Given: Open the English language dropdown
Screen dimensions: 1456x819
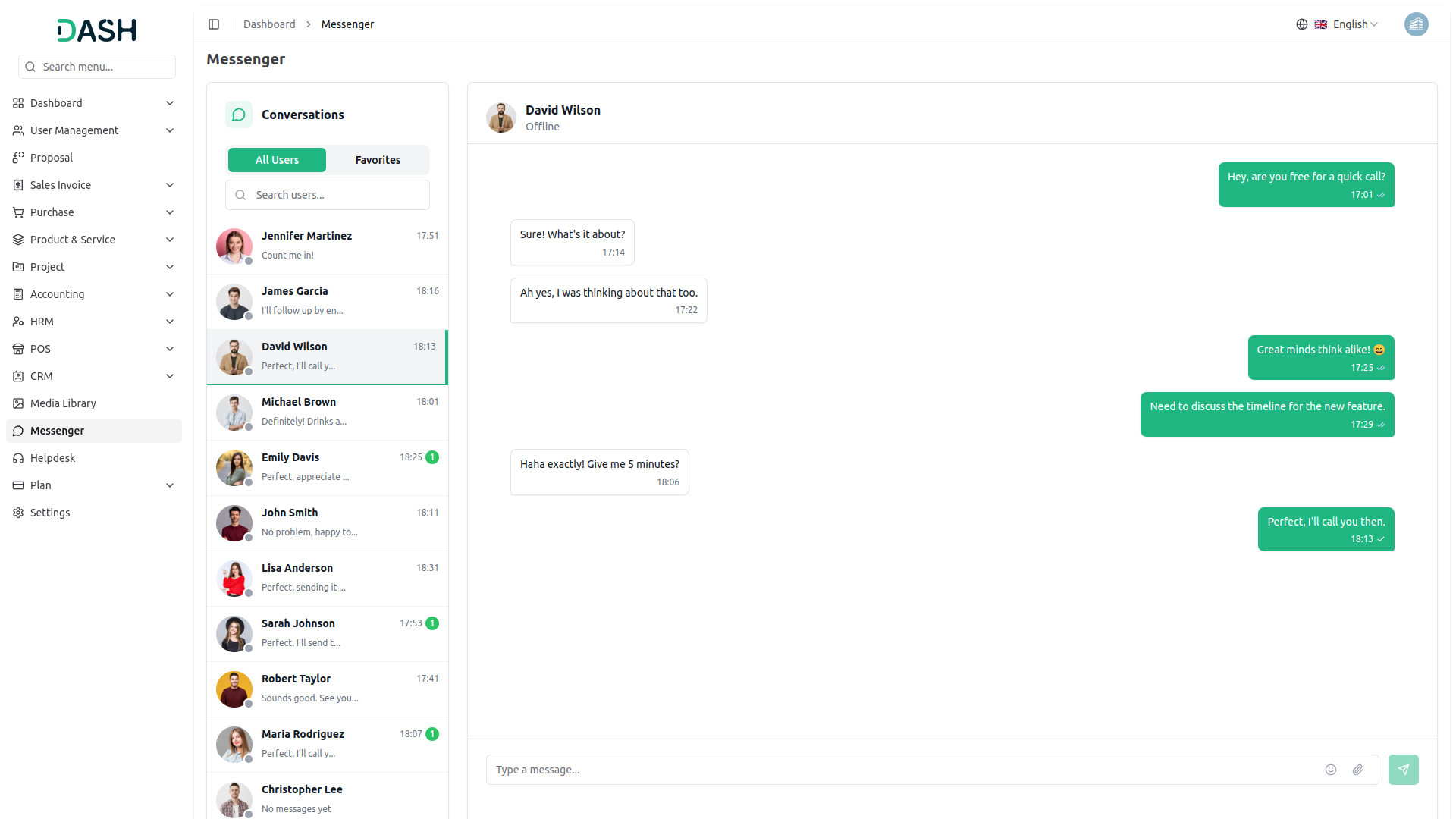Looking at the screenshot, I should coord(1349,24).
